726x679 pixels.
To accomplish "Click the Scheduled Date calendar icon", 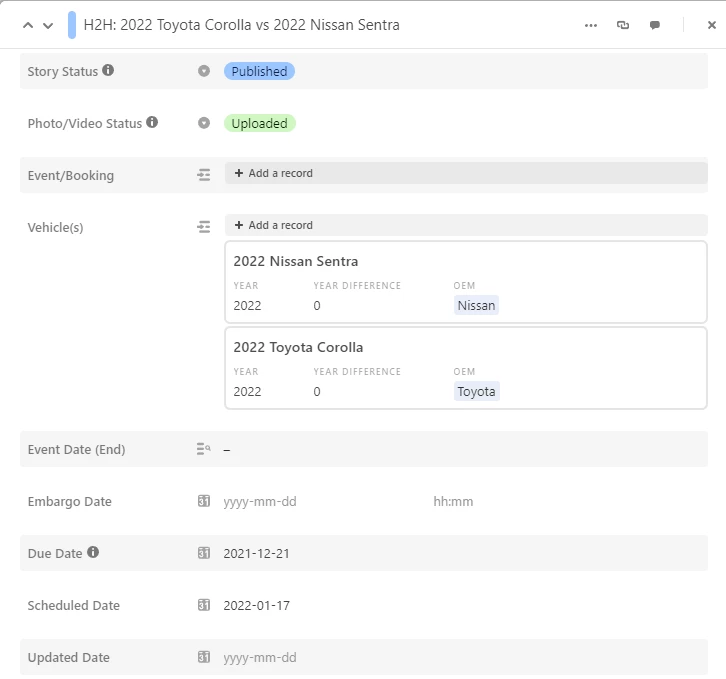I will coord(204,605).
